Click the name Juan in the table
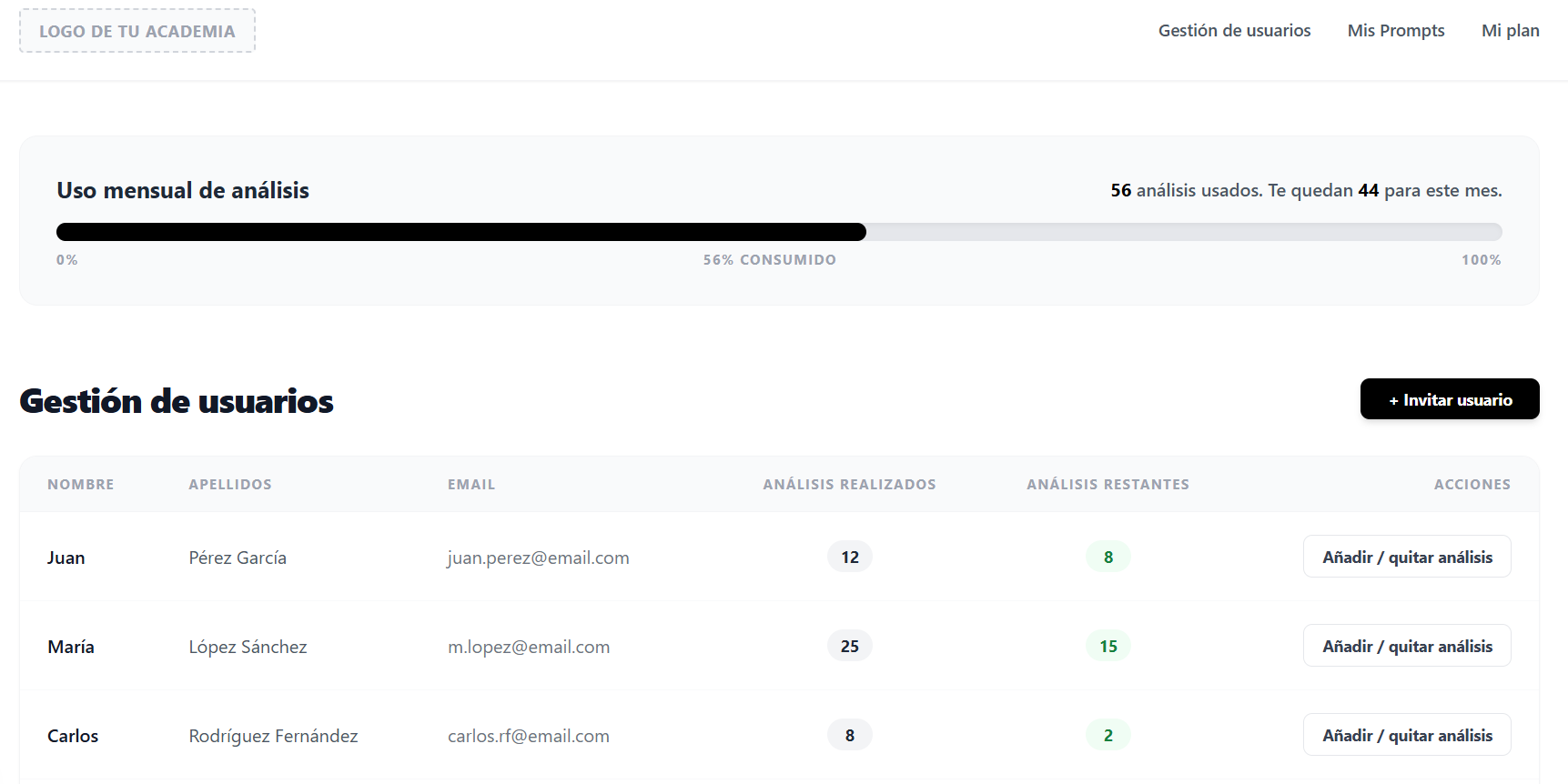This screenshot has height=784, width=1568. (x=66, y=558)
